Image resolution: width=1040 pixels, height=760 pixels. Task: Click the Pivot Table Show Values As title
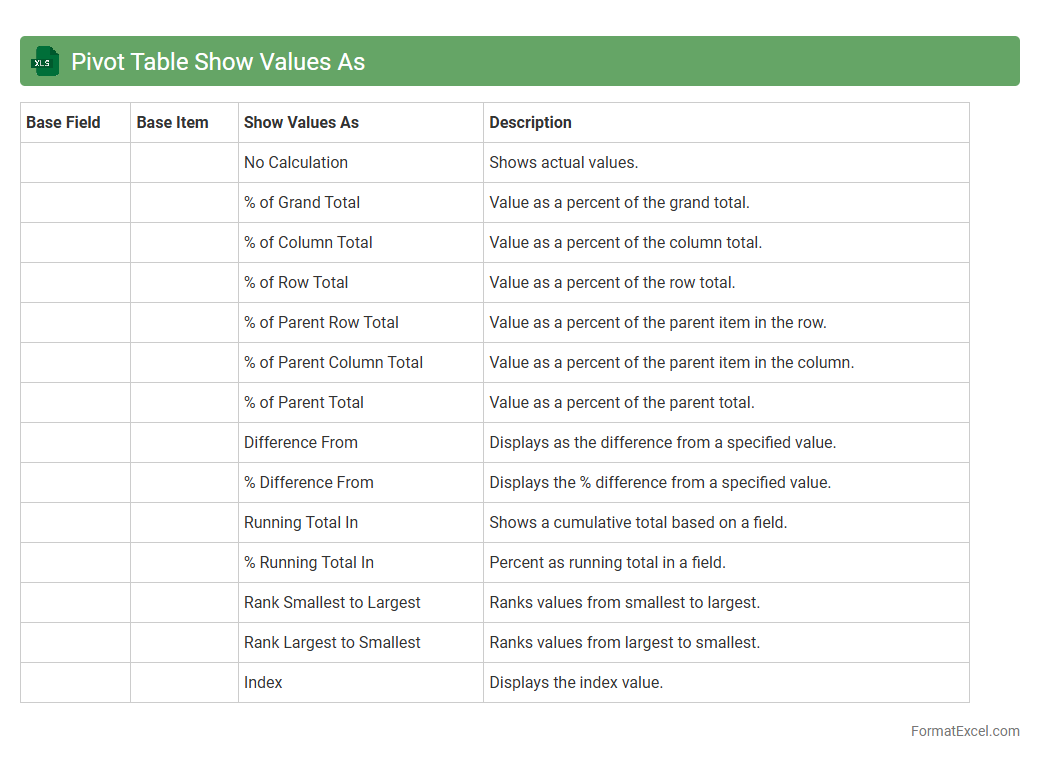(x=217, y=62)
